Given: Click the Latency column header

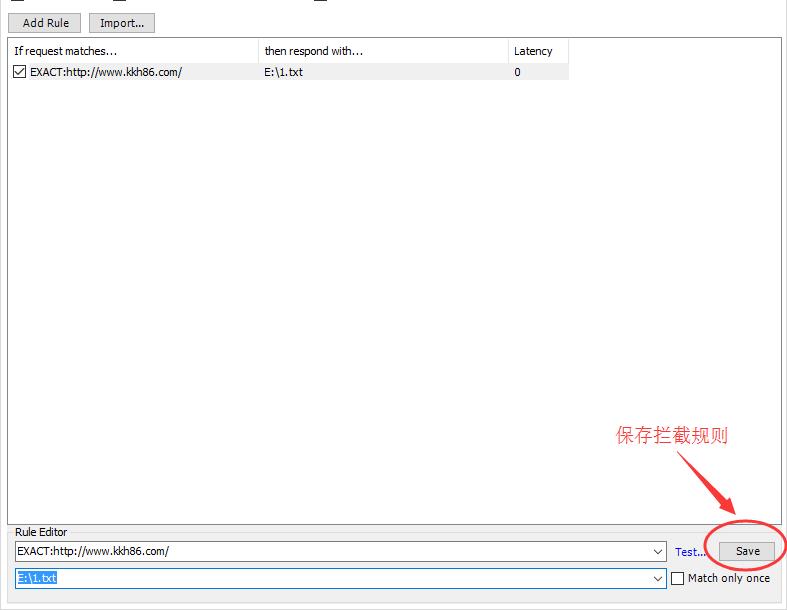Looking at the screenshot, I should (539, 51).
